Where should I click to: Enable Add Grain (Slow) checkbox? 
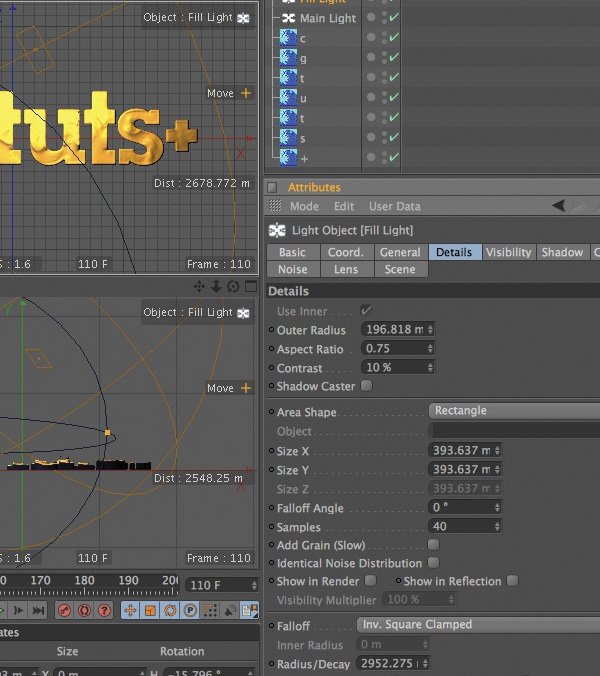434,545
